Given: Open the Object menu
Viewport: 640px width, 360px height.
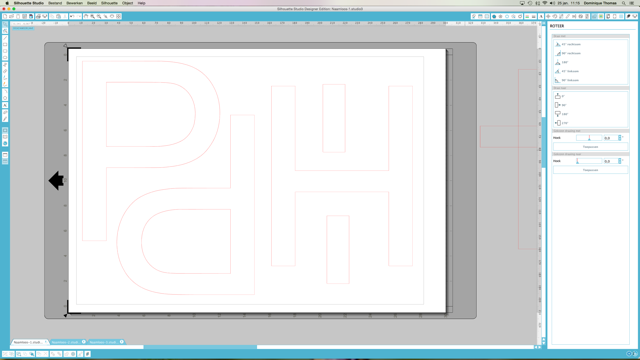Looking at the screenshot, I should 127,3.
